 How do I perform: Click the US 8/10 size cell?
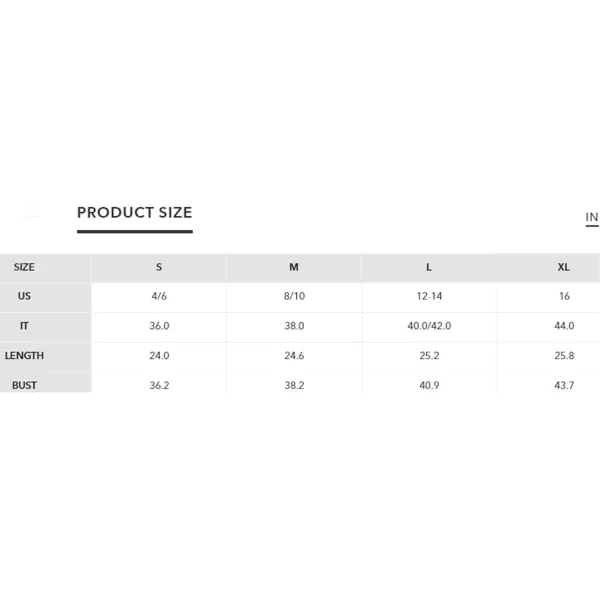[x=294, y=296]
